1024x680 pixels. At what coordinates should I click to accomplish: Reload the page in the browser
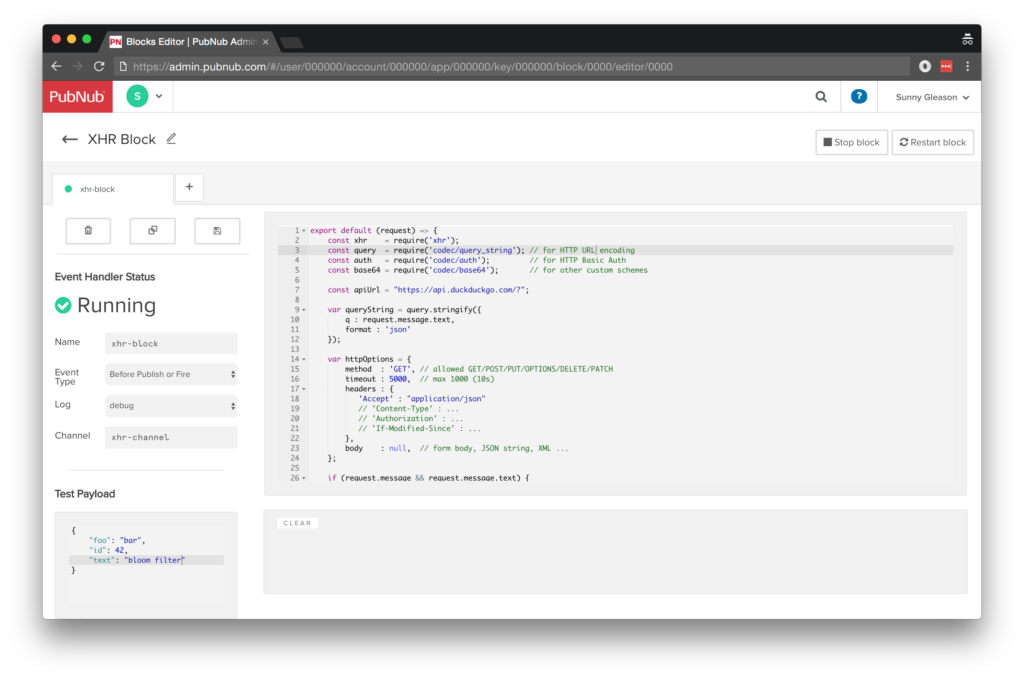[x=99, y=67]
